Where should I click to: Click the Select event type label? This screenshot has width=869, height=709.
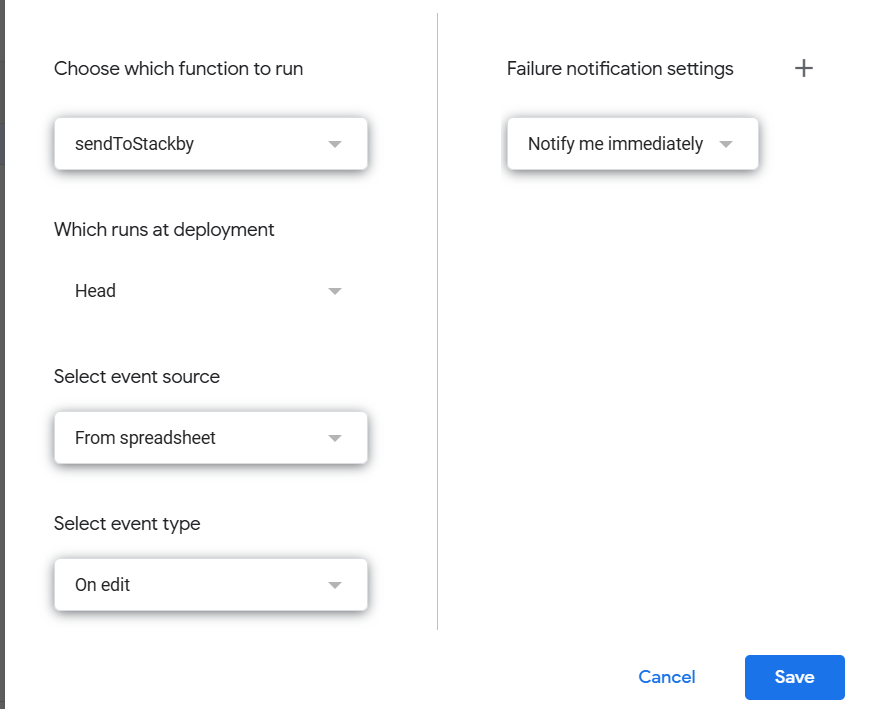[x=127, y=524]
